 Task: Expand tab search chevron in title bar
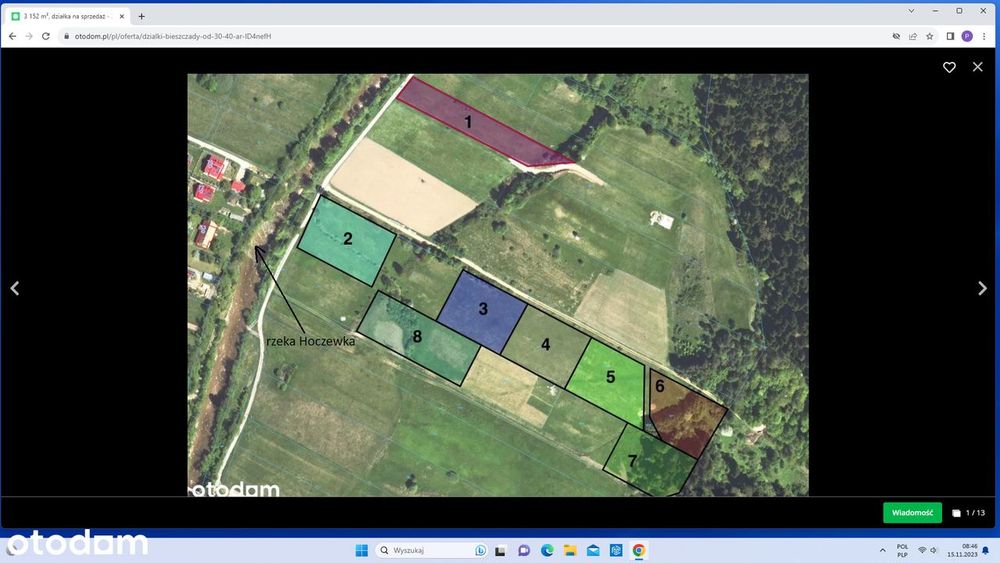(911, 11)
